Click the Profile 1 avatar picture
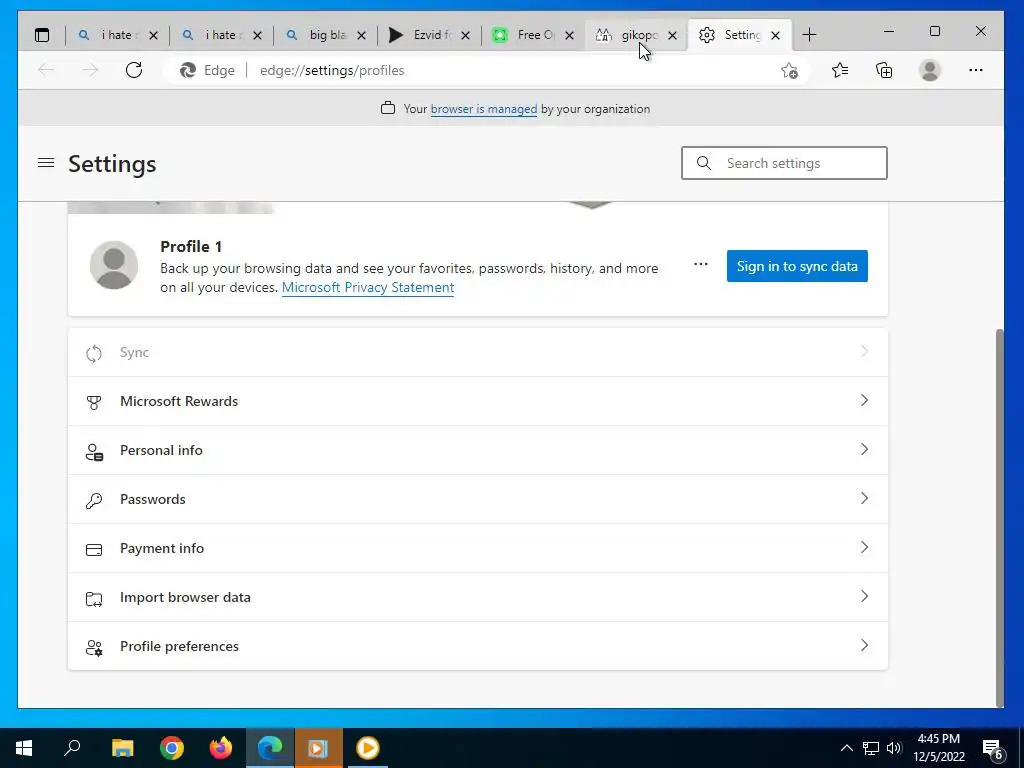Image resolution: width=1024 pixels, height=768 pixels. coord(114,265)
